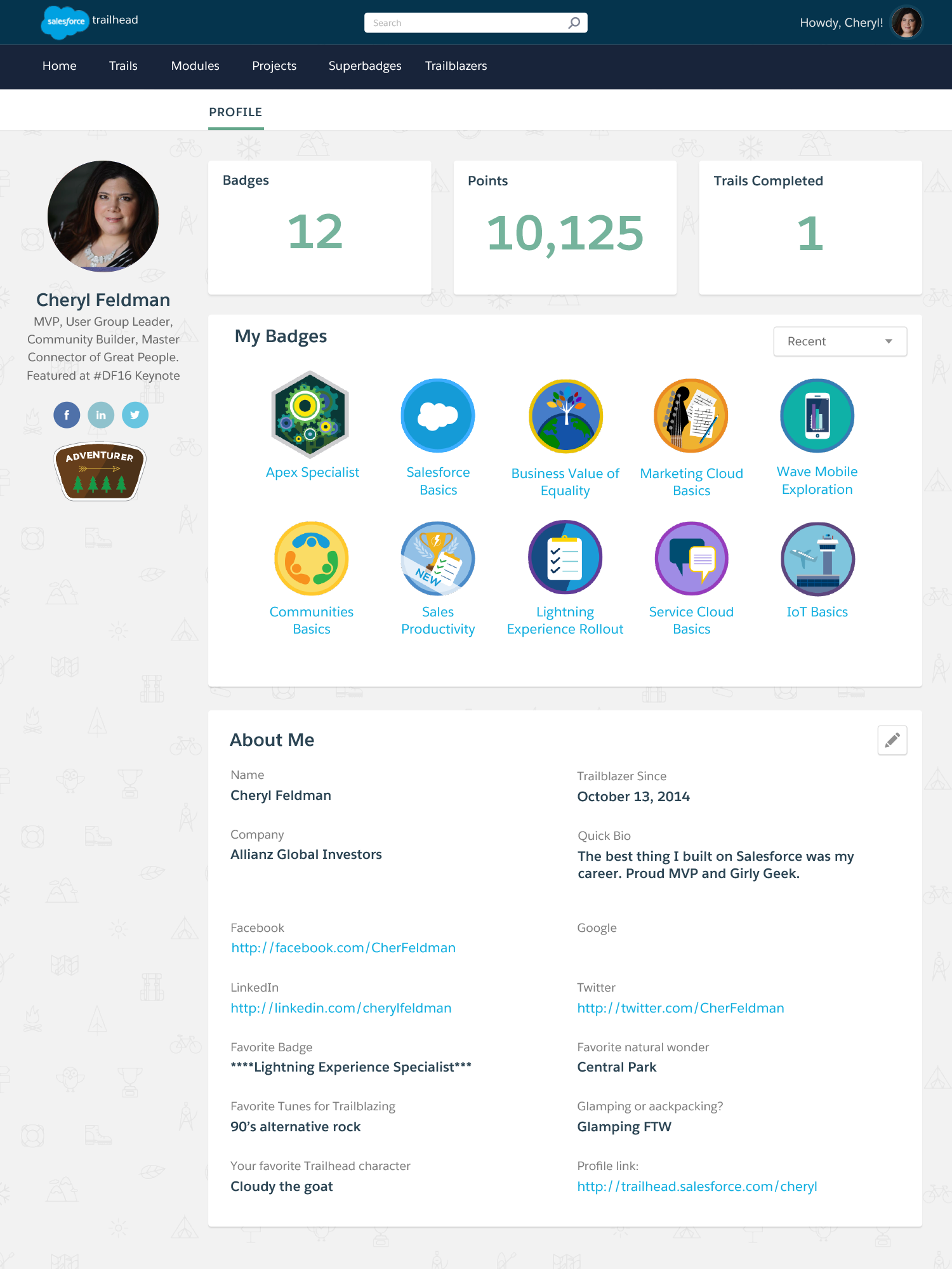Open the Sales Productivity text link
952x1269 pixels.
click(438, 620)
